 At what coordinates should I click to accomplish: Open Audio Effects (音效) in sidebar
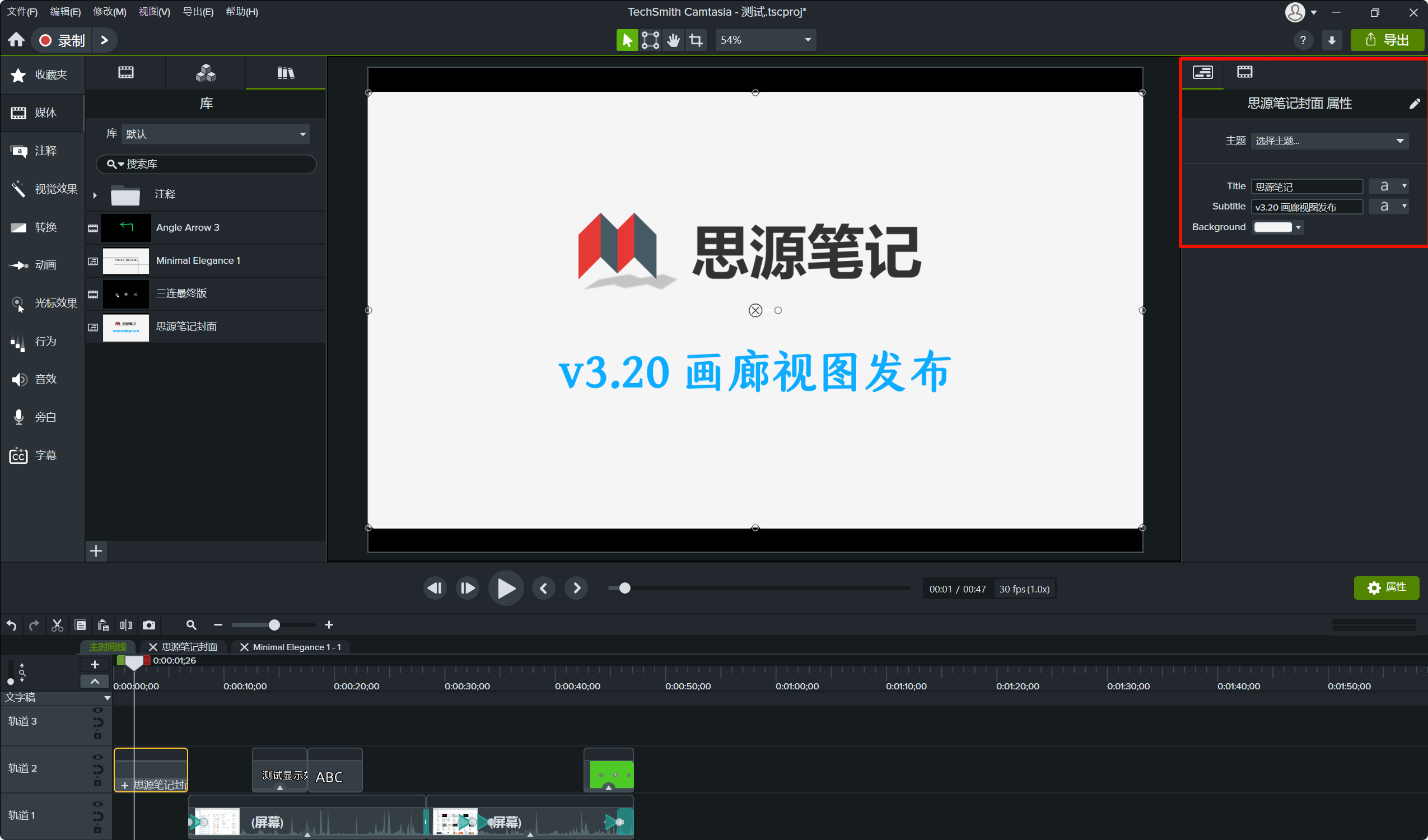[x=43, y=379]
